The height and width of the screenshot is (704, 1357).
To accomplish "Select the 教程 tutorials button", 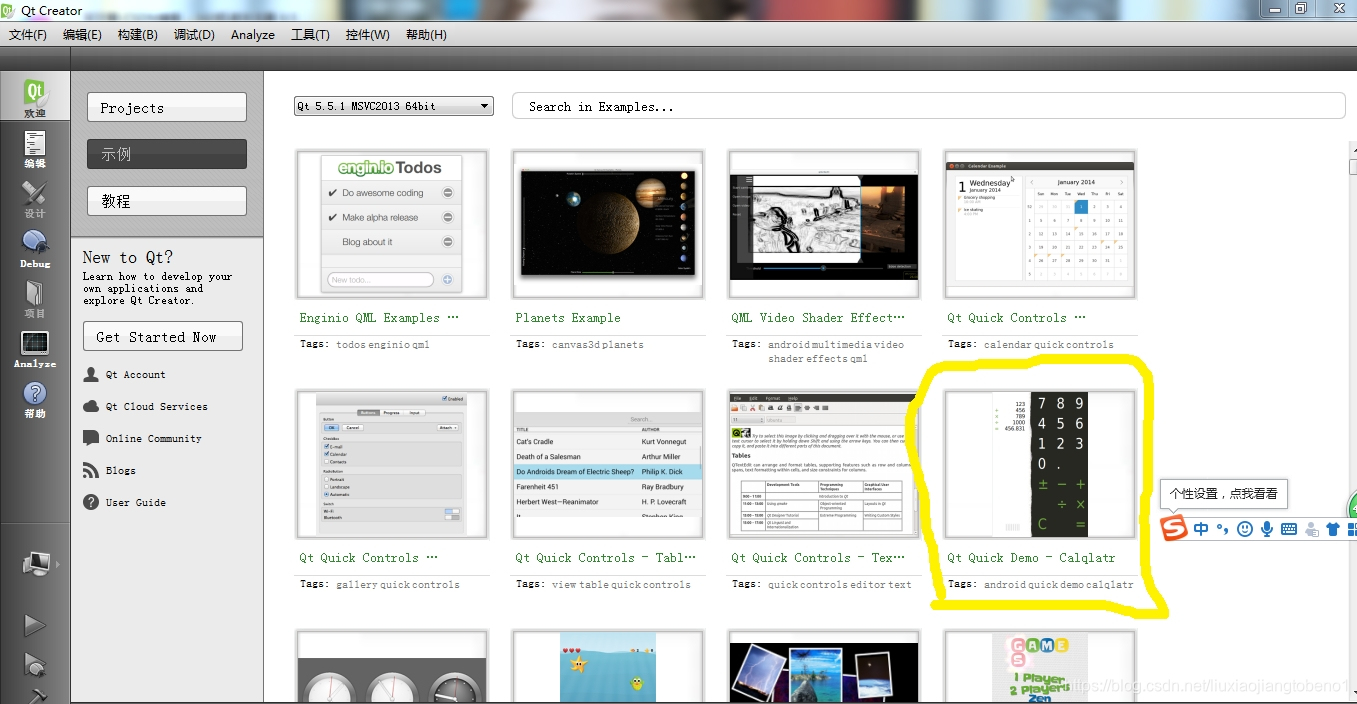I will click(x=167, y=201).
